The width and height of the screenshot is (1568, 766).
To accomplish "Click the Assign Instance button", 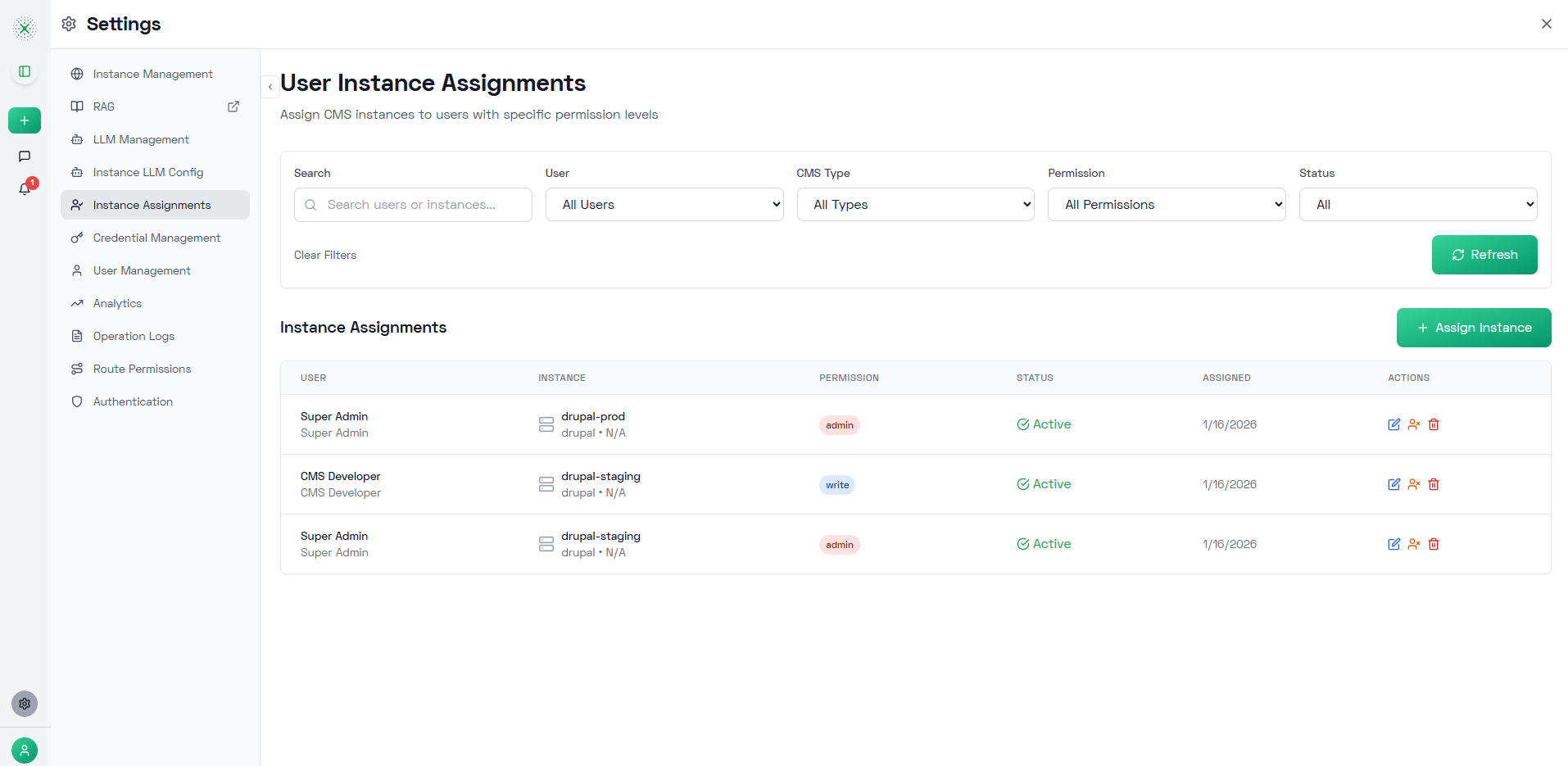I will tap(1474, 328).
